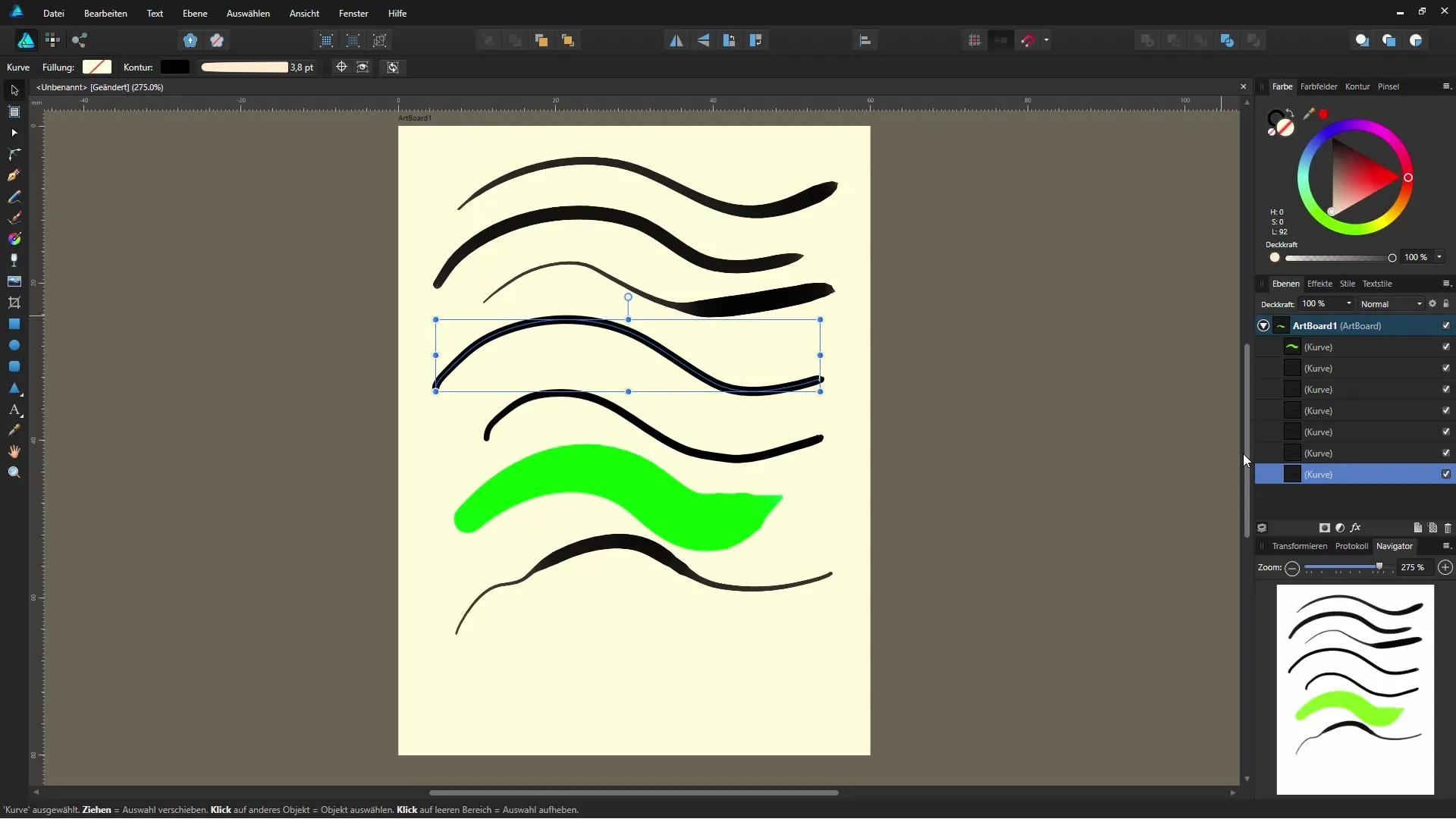Toggle visibility of green Kurve layer
This screenshot has width=1456, height=819.
[1446, 347]
